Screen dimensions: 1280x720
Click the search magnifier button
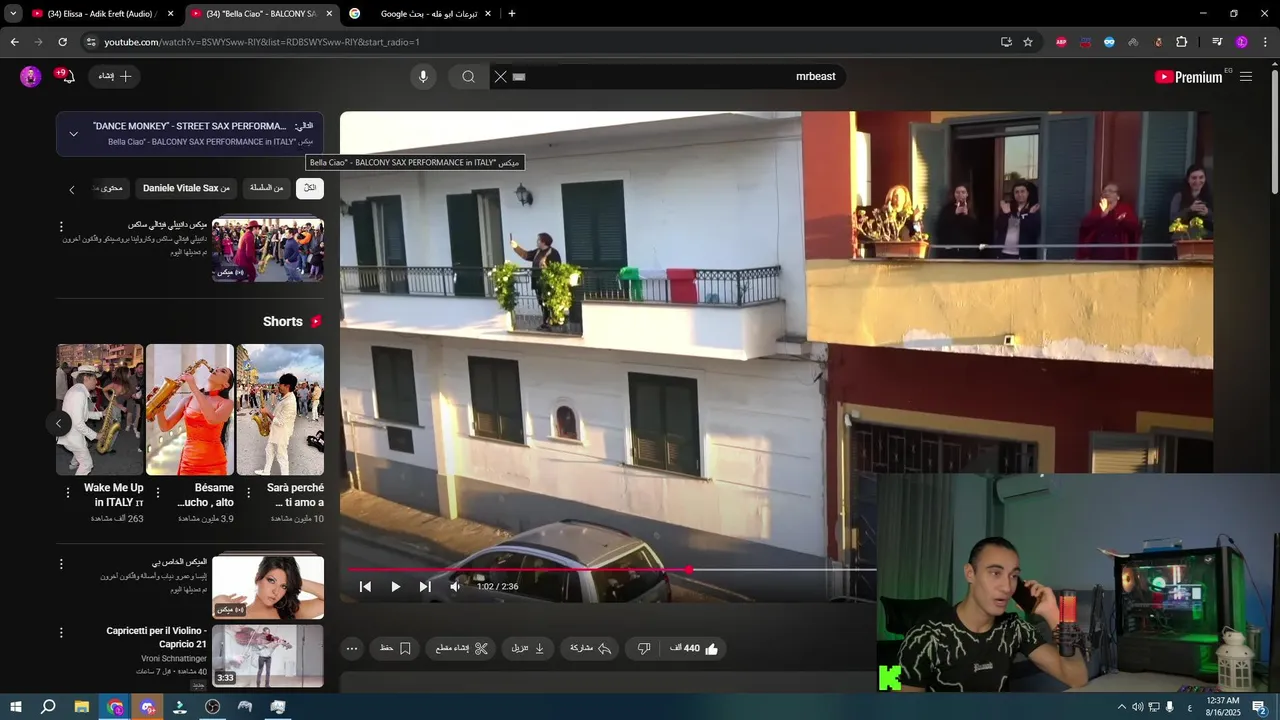click(x=468, y=77)
